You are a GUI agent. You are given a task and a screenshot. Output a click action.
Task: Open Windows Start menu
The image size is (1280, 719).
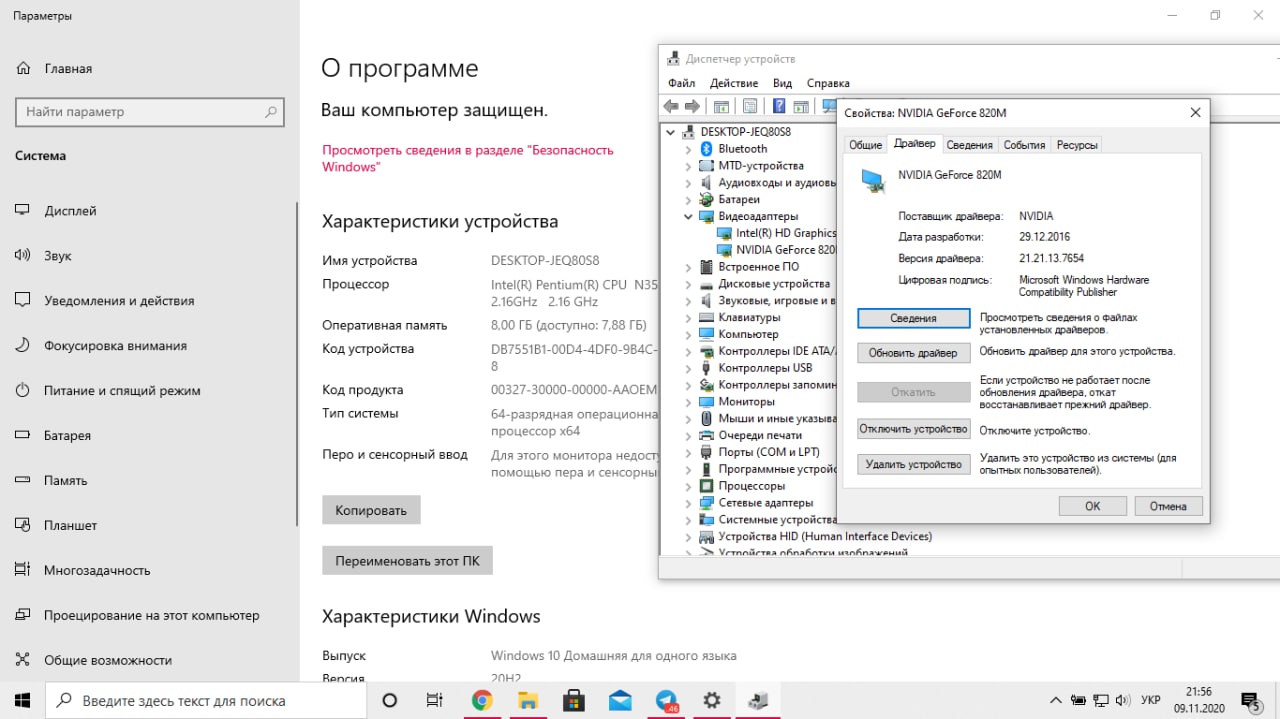(x=23, y=700)
